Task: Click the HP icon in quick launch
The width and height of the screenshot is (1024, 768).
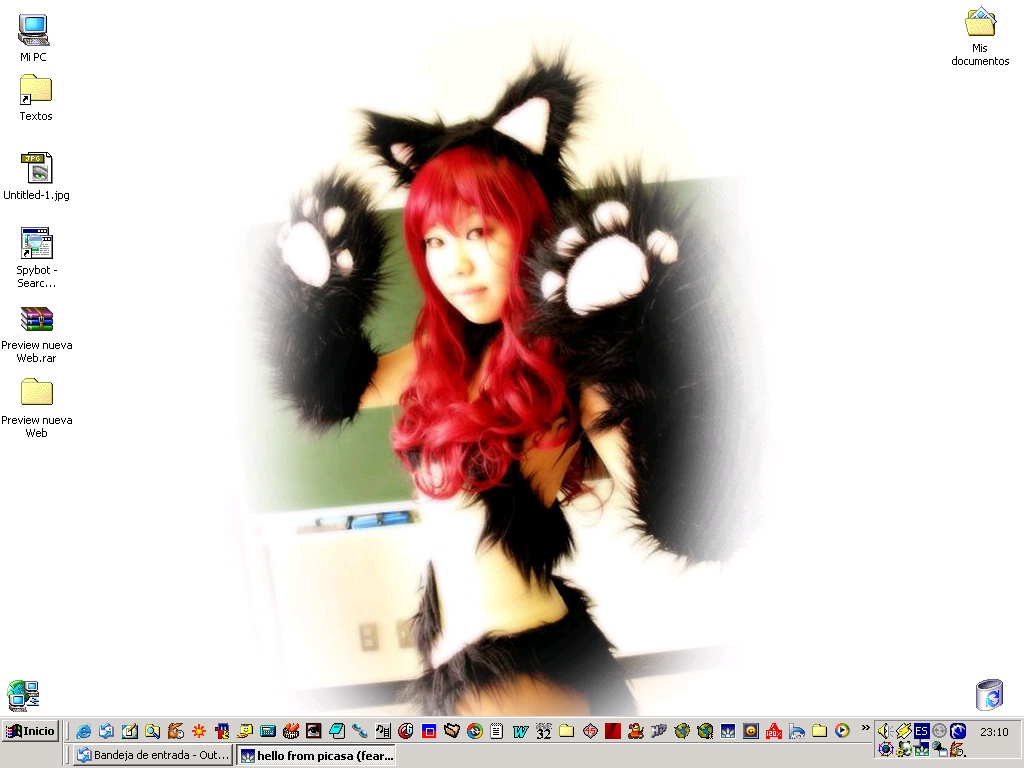Action: point(658,731)
